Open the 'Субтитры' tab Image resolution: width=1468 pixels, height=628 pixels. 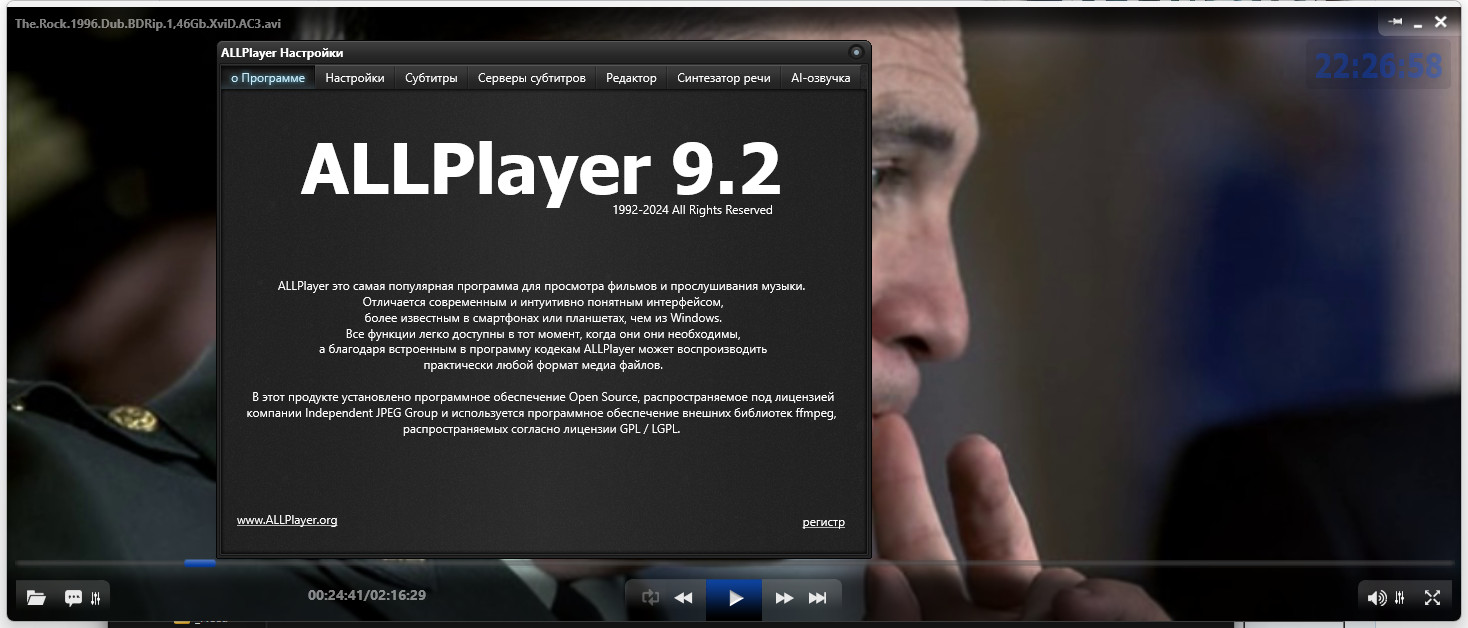tap(431, 77)
